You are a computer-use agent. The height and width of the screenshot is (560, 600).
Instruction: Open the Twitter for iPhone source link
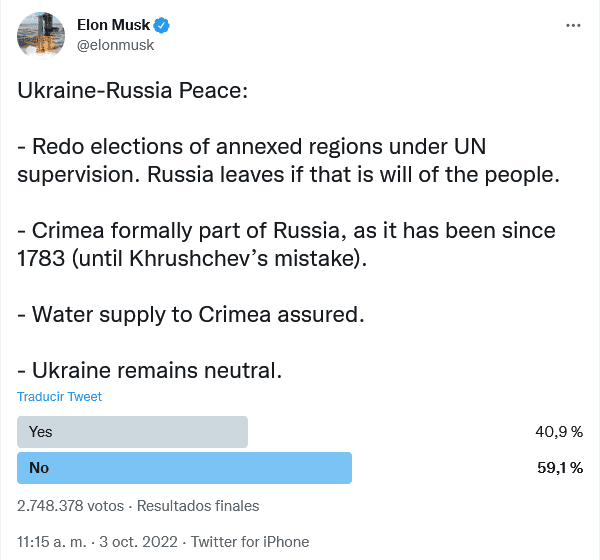pos(250,542)
